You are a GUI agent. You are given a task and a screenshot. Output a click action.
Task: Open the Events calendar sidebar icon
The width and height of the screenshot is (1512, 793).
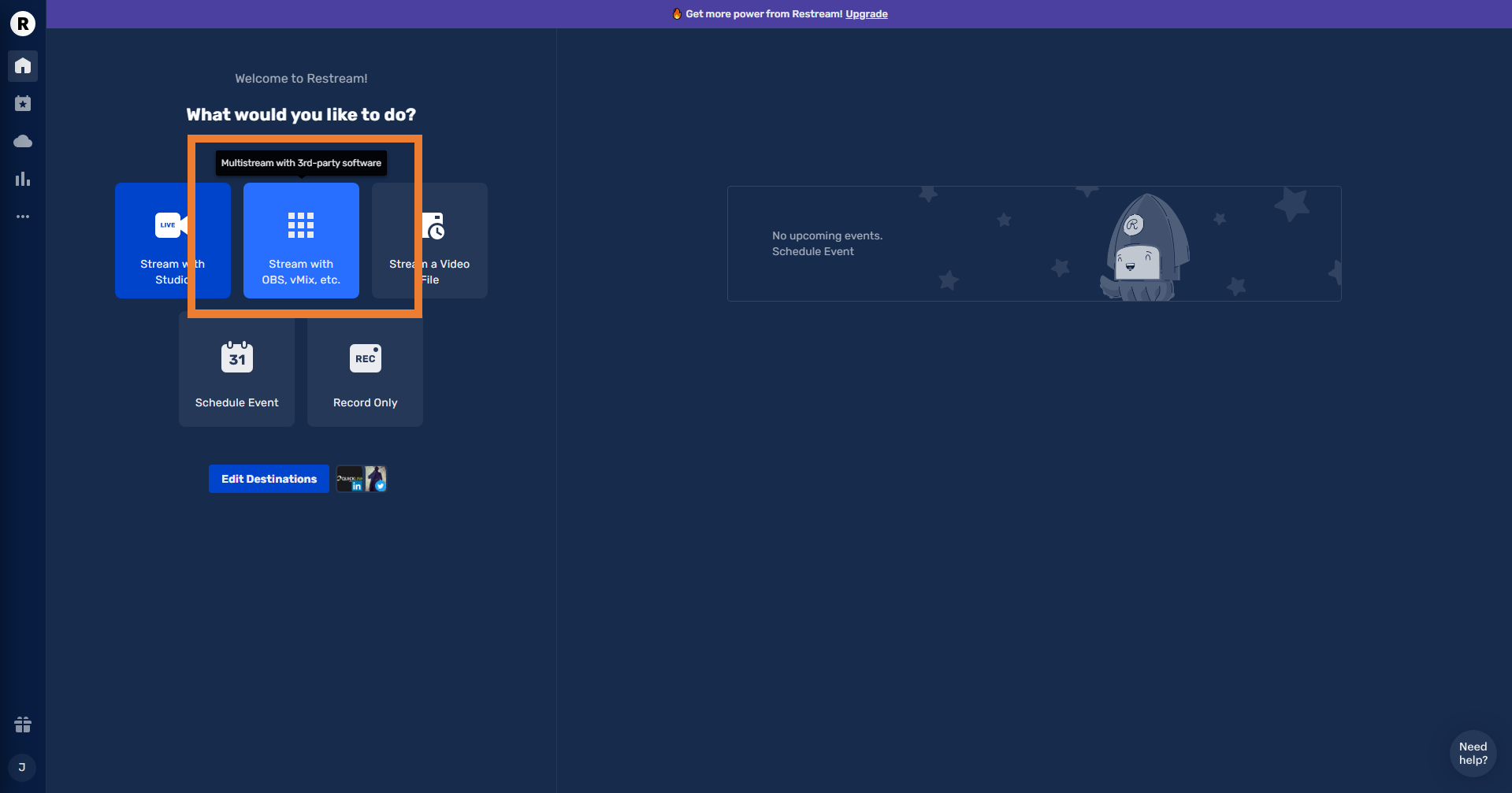[23, 103]
